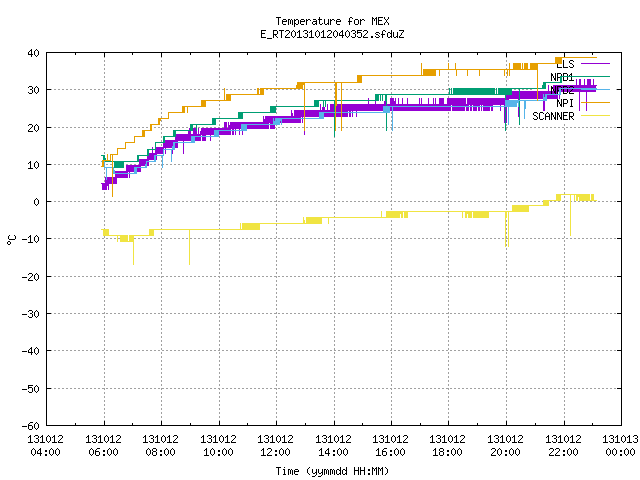
Task: Click the 14:00 x-axis time label
Action: click(x=333, y=452)
